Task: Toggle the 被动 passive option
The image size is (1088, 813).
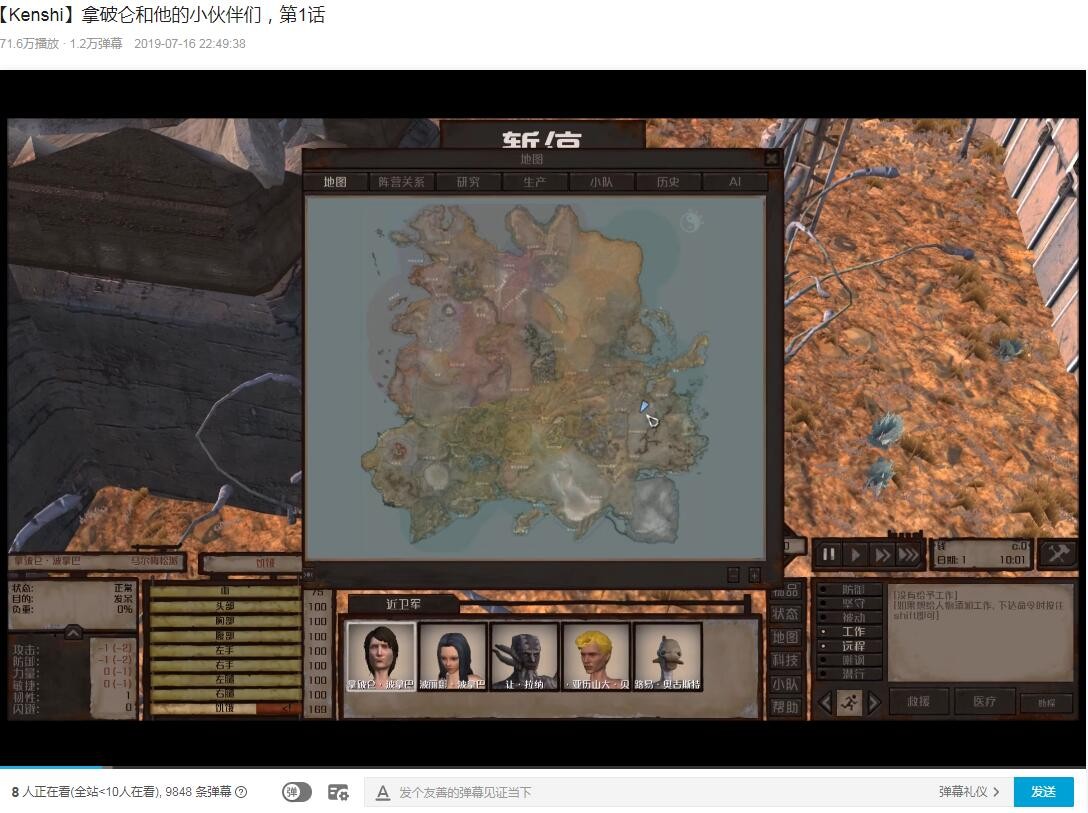Action: point(849,617)
